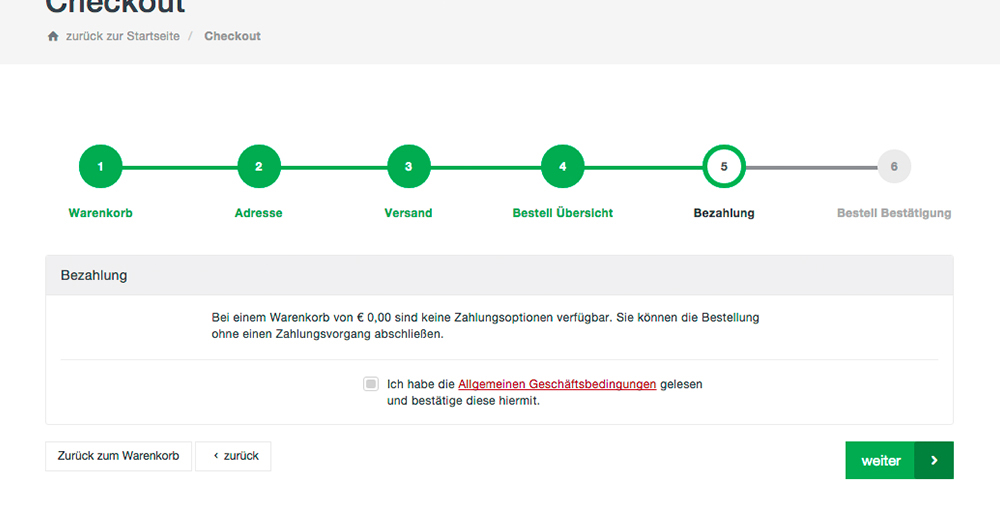The image size is (1000, 522).
Task: Go to step 1 circle Warenkorb
Action: click(101, 167)
